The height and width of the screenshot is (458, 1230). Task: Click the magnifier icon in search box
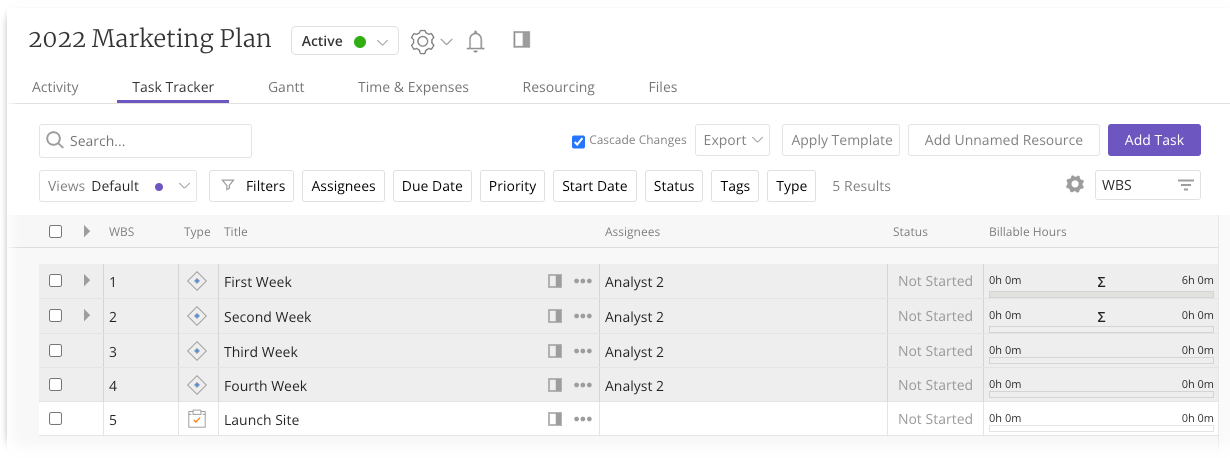tap(55, 140)
